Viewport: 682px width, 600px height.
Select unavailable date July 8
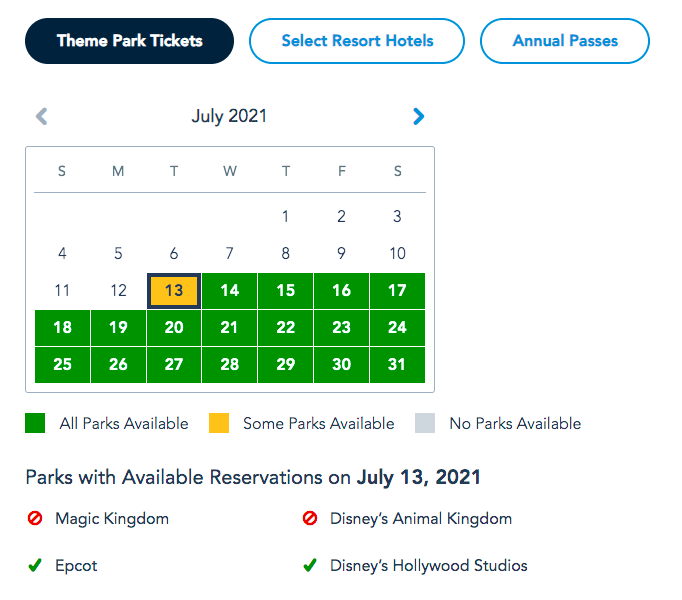[286, 254]
